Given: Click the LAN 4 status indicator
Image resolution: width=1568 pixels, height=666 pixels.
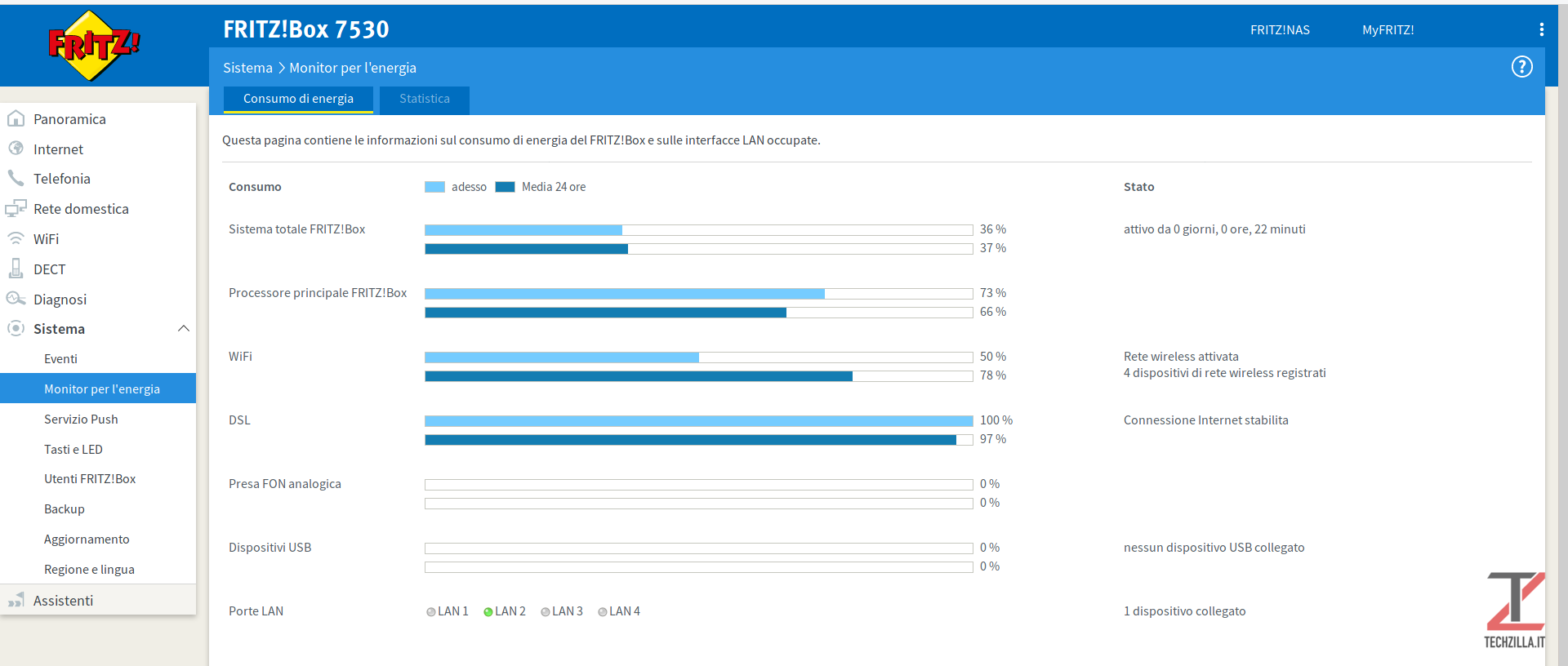Looking at the screenshot, I should pos(602,612).
